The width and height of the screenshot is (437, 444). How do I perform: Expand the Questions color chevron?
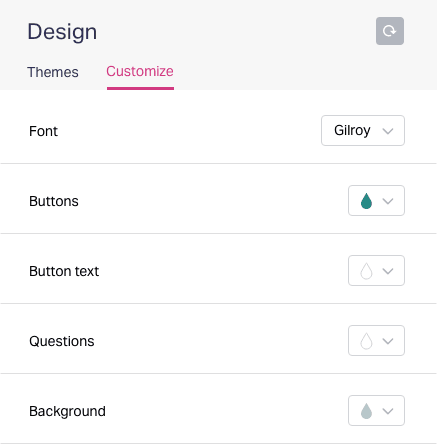tap(388, 341)
